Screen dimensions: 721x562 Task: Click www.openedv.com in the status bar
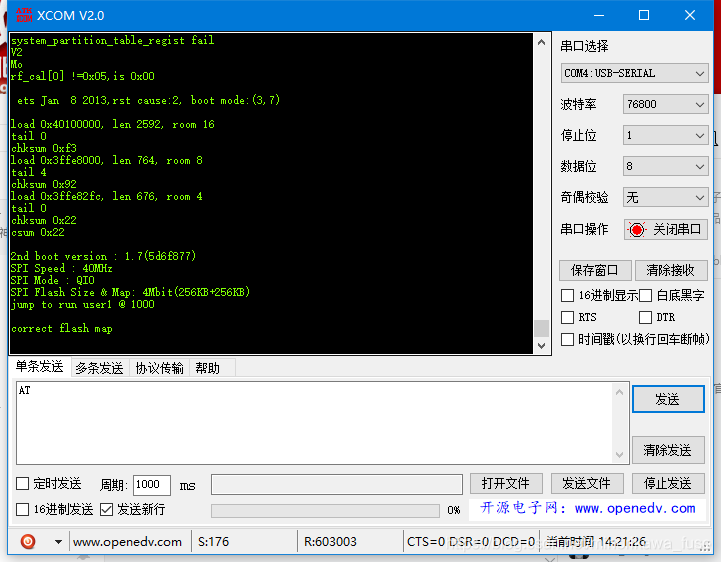click(x=127, y=542)
